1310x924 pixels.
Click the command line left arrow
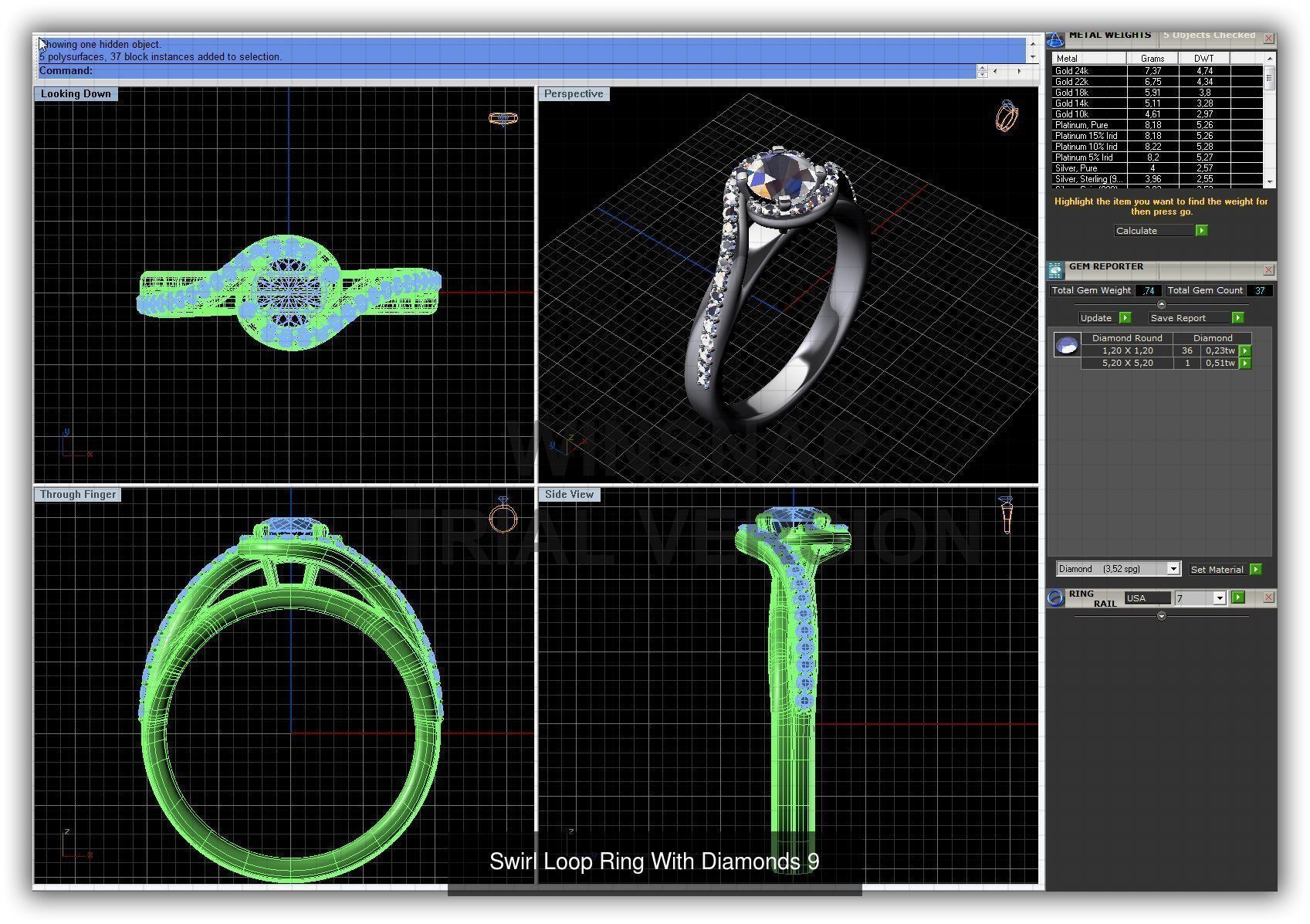[995, 71]
